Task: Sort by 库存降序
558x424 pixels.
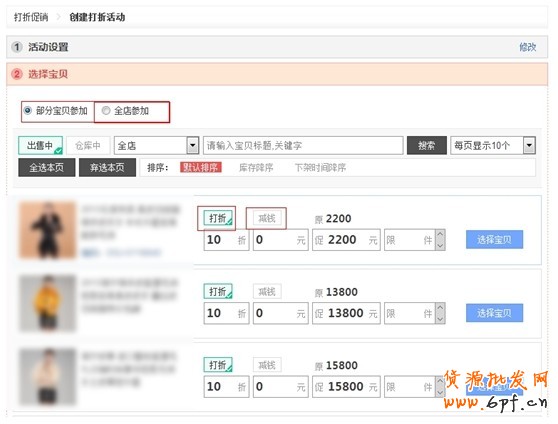Action: coord(256,168)
